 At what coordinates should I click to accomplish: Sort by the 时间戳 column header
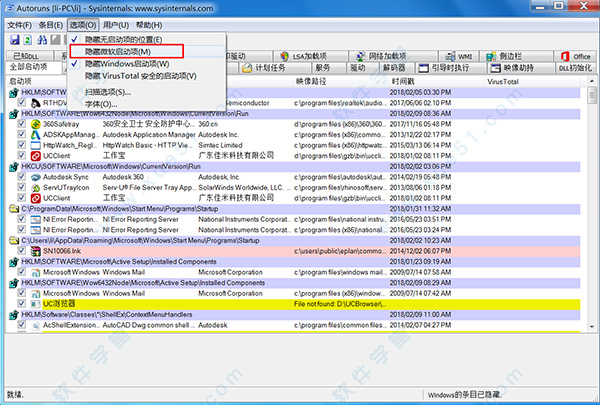(x=437, y=82)
